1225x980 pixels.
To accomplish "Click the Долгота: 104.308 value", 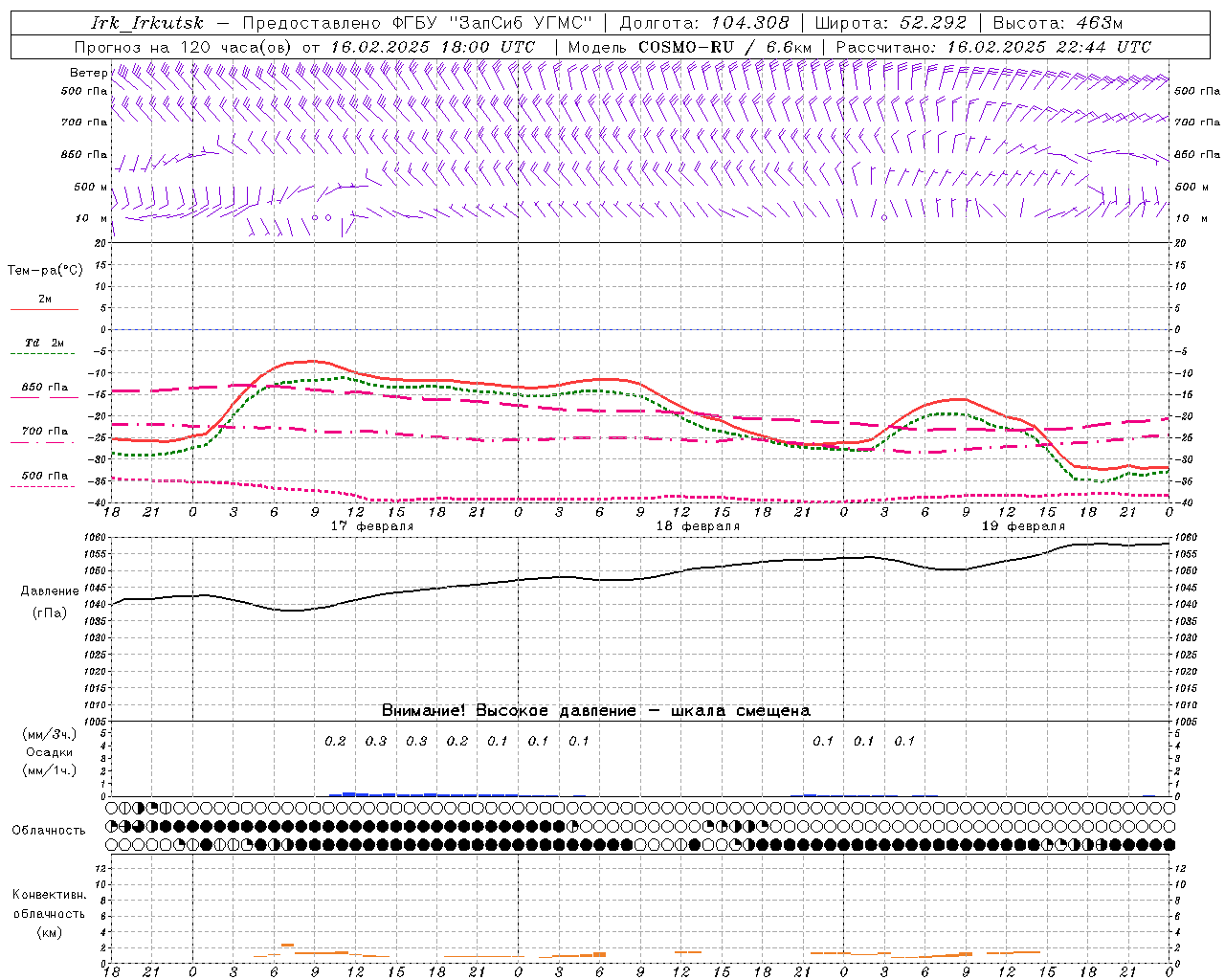I will (x=704, y=23).
